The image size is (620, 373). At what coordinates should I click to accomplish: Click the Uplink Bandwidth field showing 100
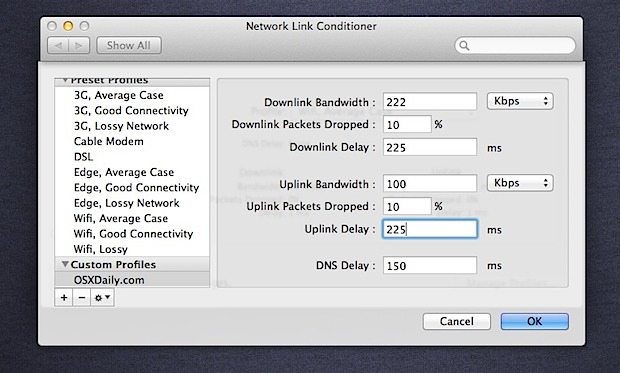coord(430,184)
